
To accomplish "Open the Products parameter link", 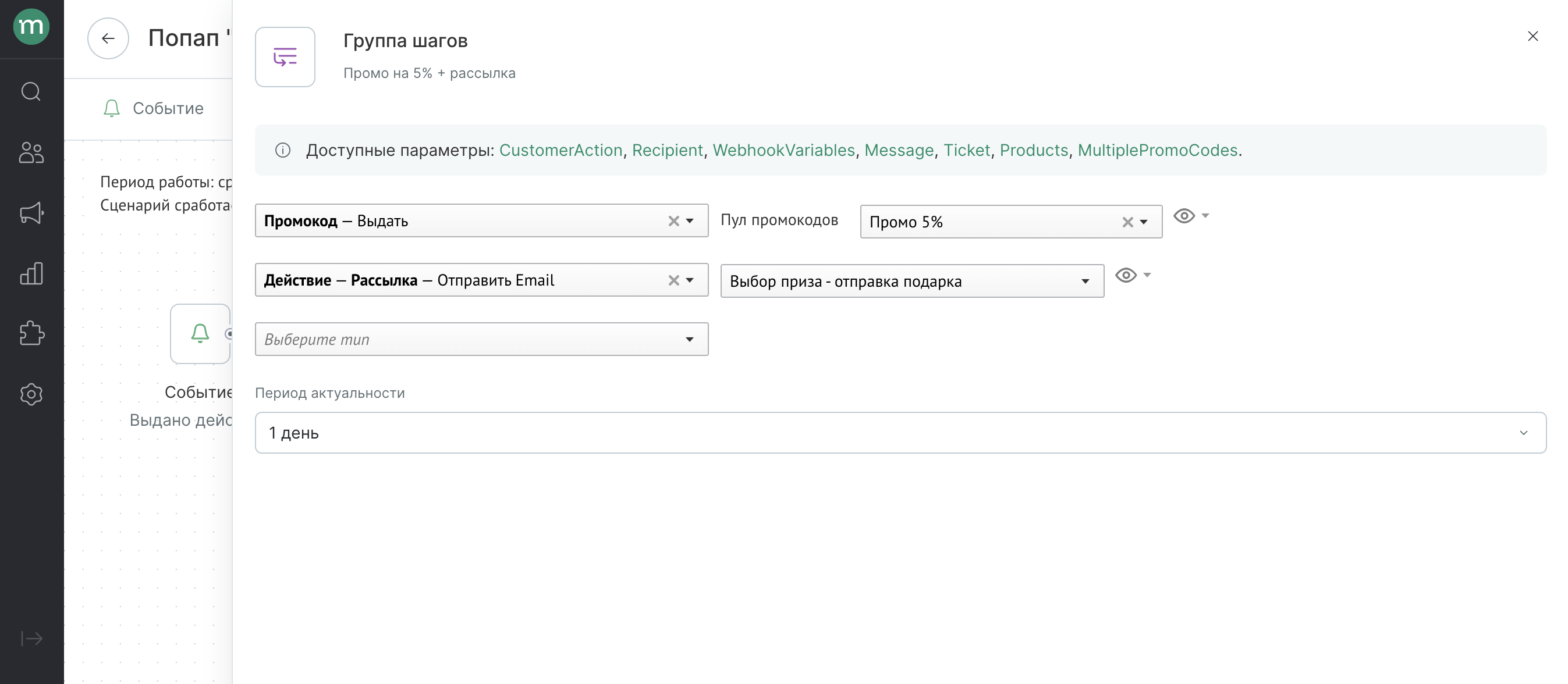I will pos(1034,149).
